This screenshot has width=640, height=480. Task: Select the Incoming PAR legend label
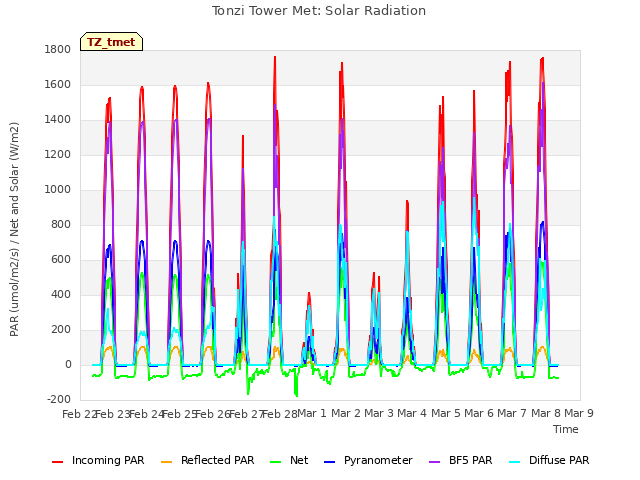[x=108, y=460]
